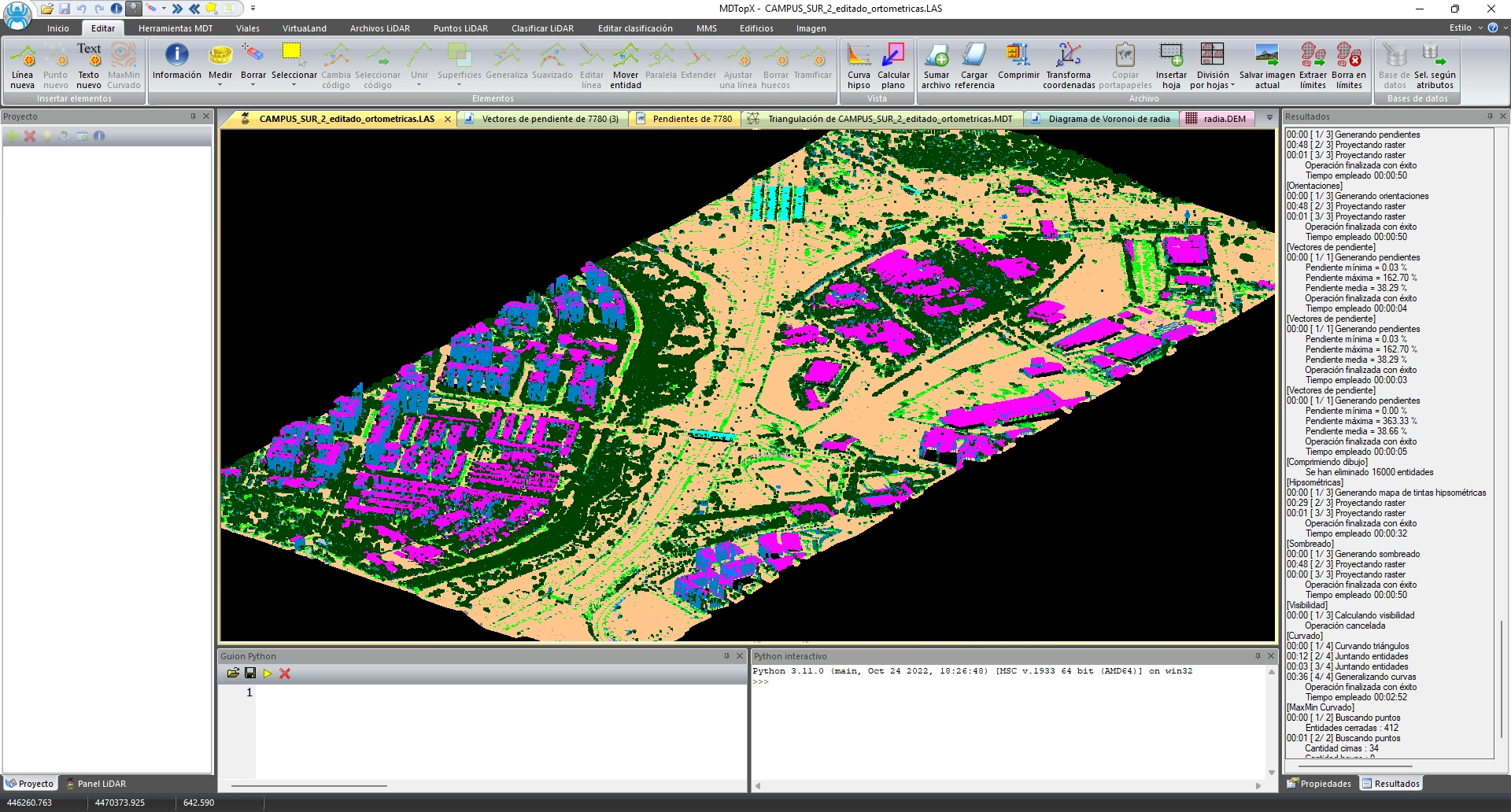Switch to Pendientes de 7780 document tab
The height and width of the screenshot is (812, 1511).
(x=685, y=119)
